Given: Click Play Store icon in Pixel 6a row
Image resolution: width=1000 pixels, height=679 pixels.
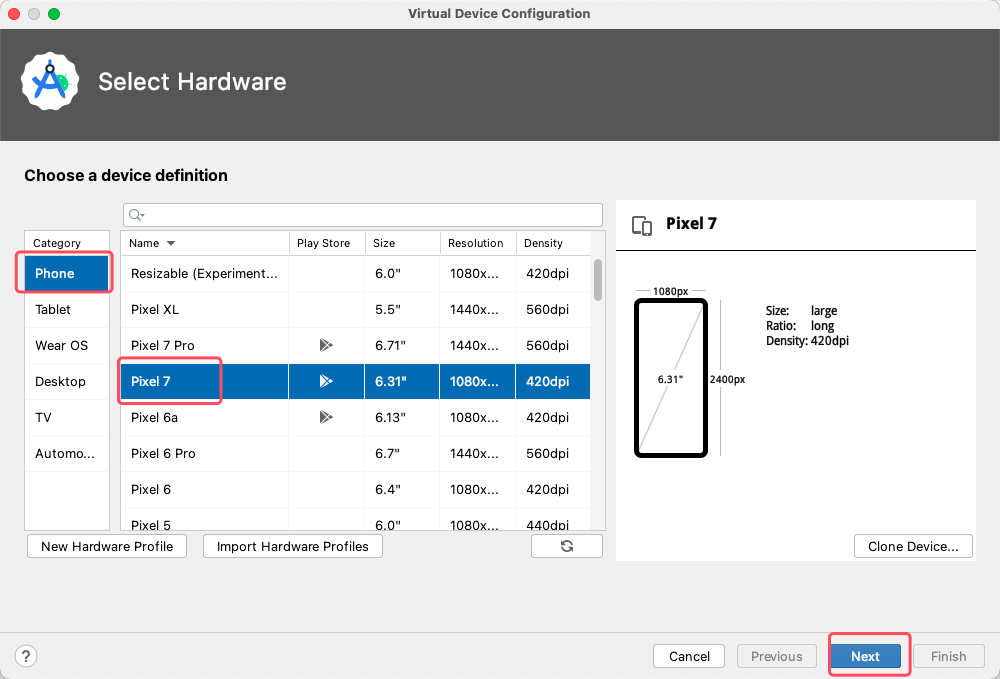Looking at the screenshot, I should coord(326,418).
